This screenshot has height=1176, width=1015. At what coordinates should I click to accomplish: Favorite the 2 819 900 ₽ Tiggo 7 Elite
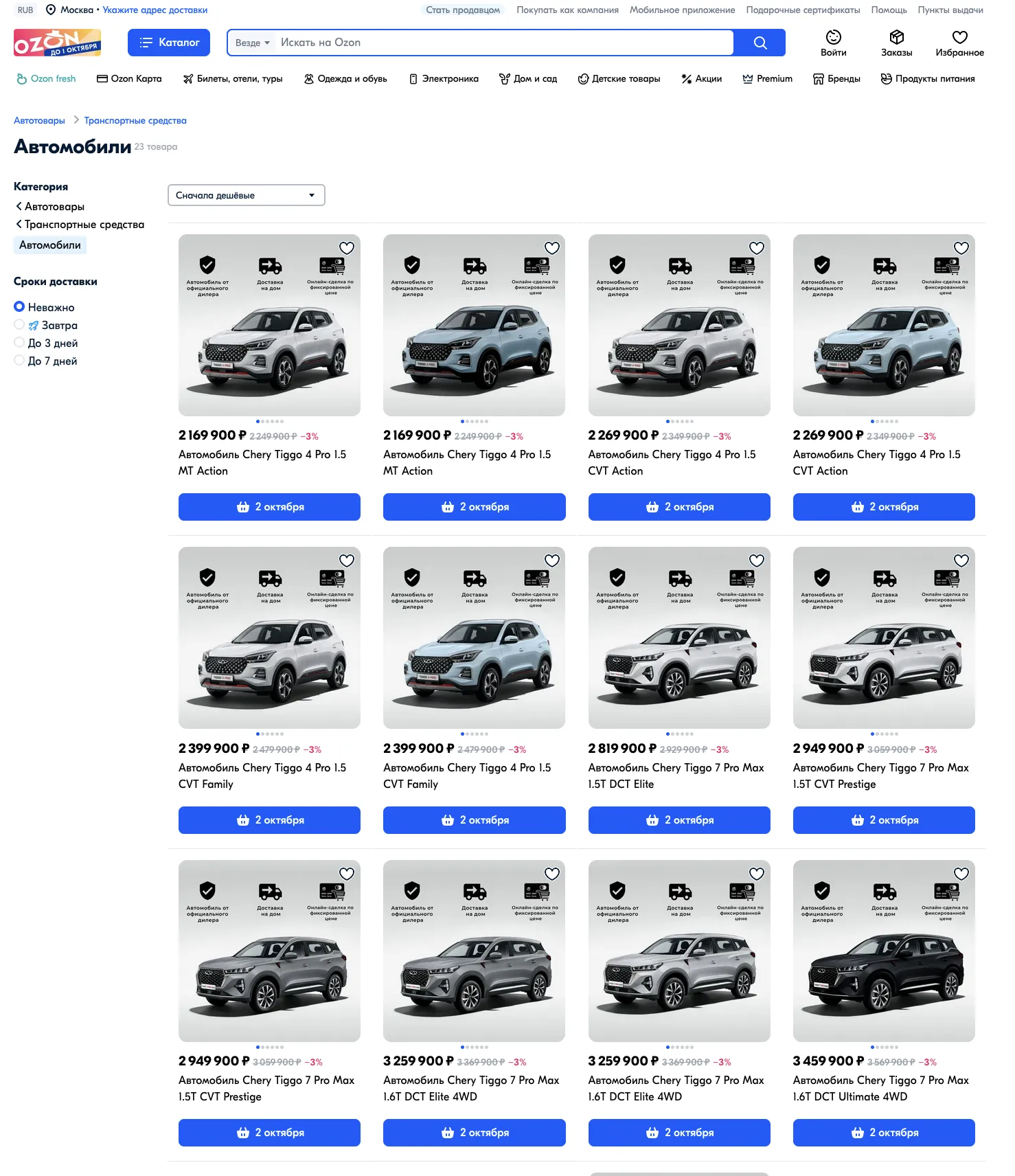(757, 561)
